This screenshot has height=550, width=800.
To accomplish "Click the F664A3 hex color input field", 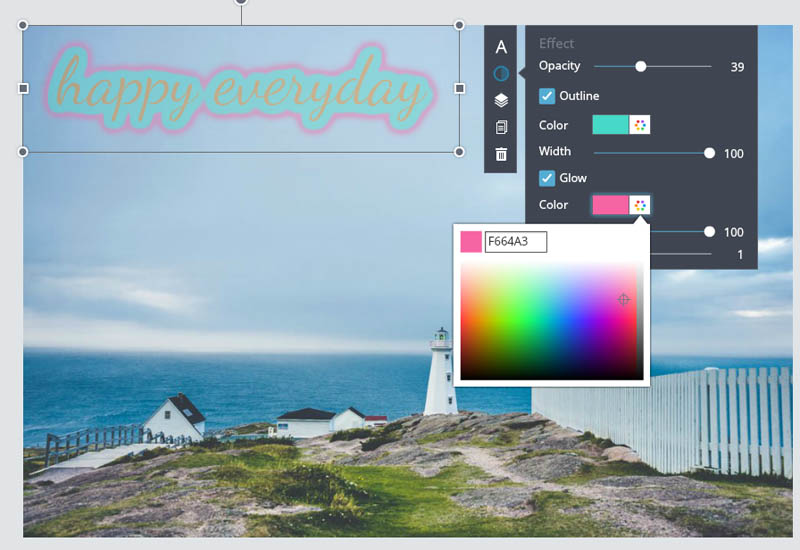I will pyautogui.click(x=515, y=242).
